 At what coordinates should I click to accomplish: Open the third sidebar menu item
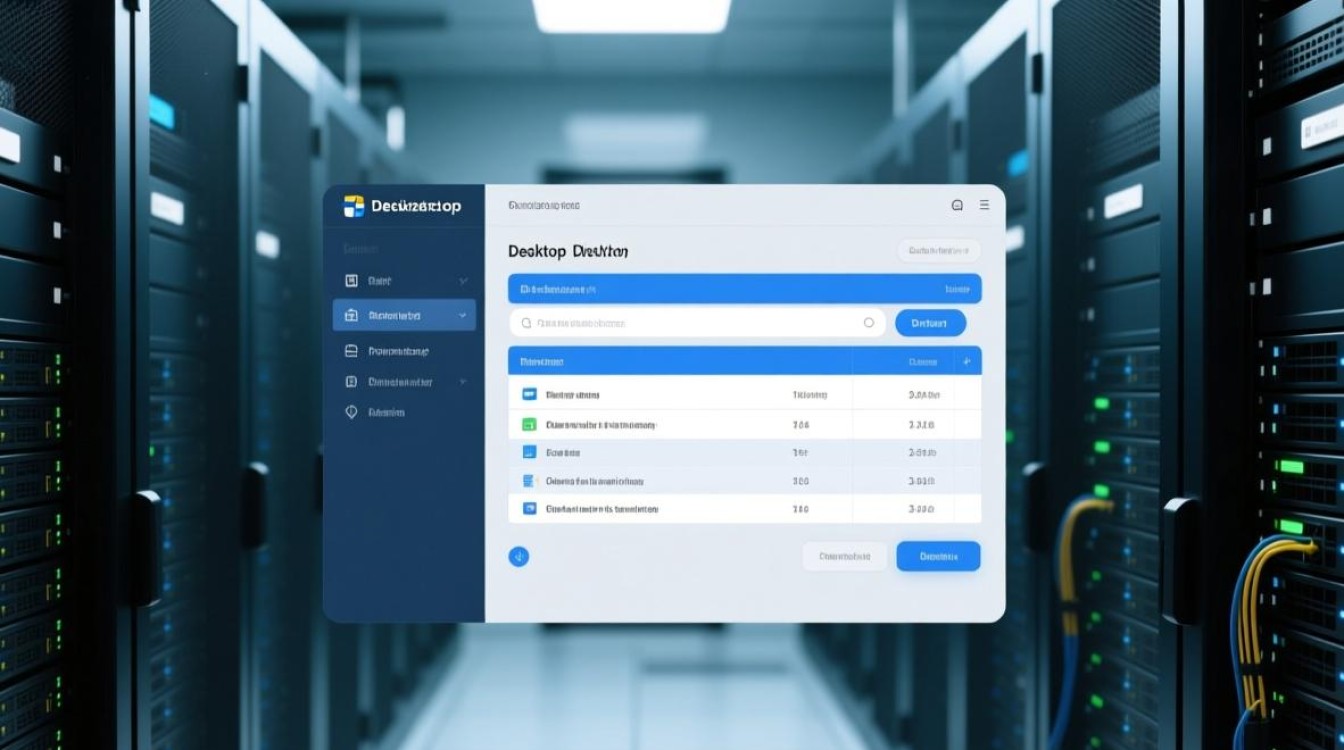tap(398, 351)
